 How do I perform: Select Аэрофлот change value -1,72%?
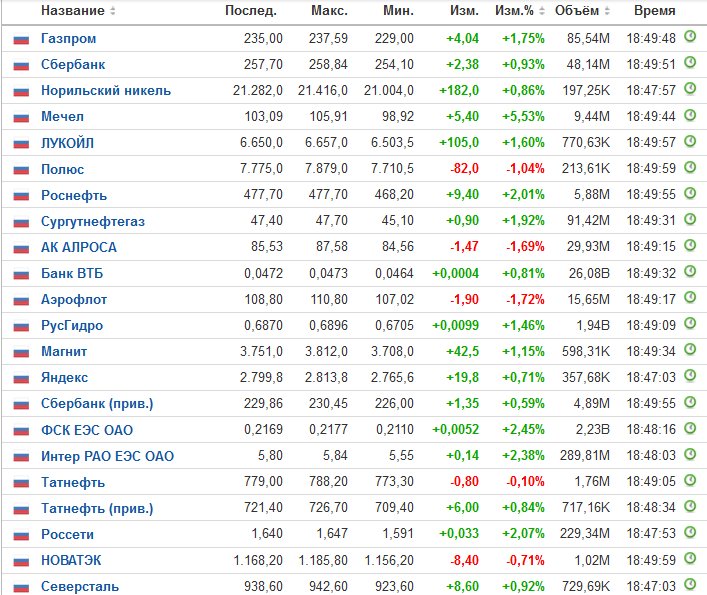(525, 299)
